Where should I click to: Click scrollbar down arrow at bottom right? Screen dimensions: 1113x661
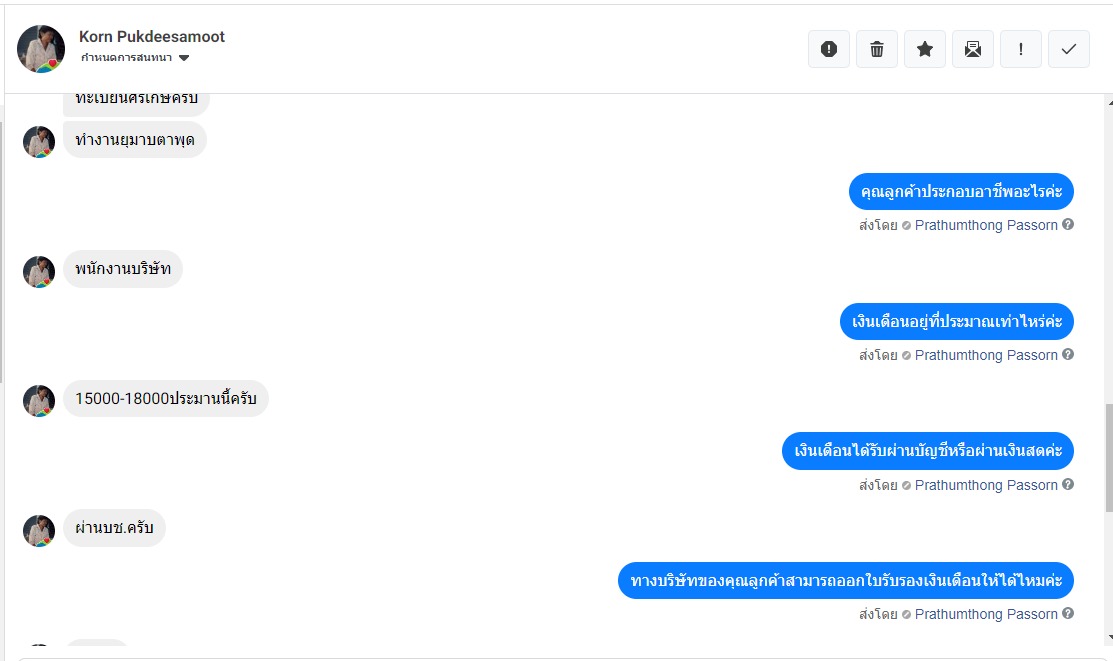tap(1109, 637)
